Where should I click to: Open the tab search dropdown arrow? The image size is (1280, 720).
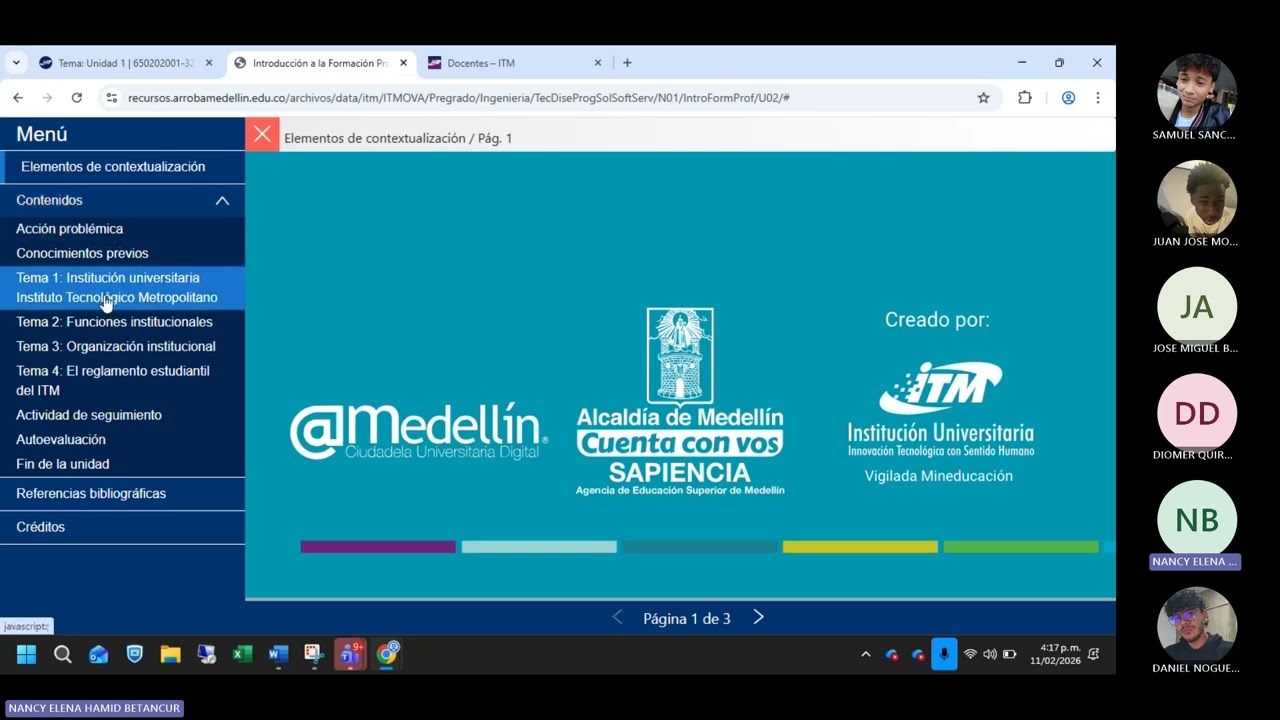16,62
